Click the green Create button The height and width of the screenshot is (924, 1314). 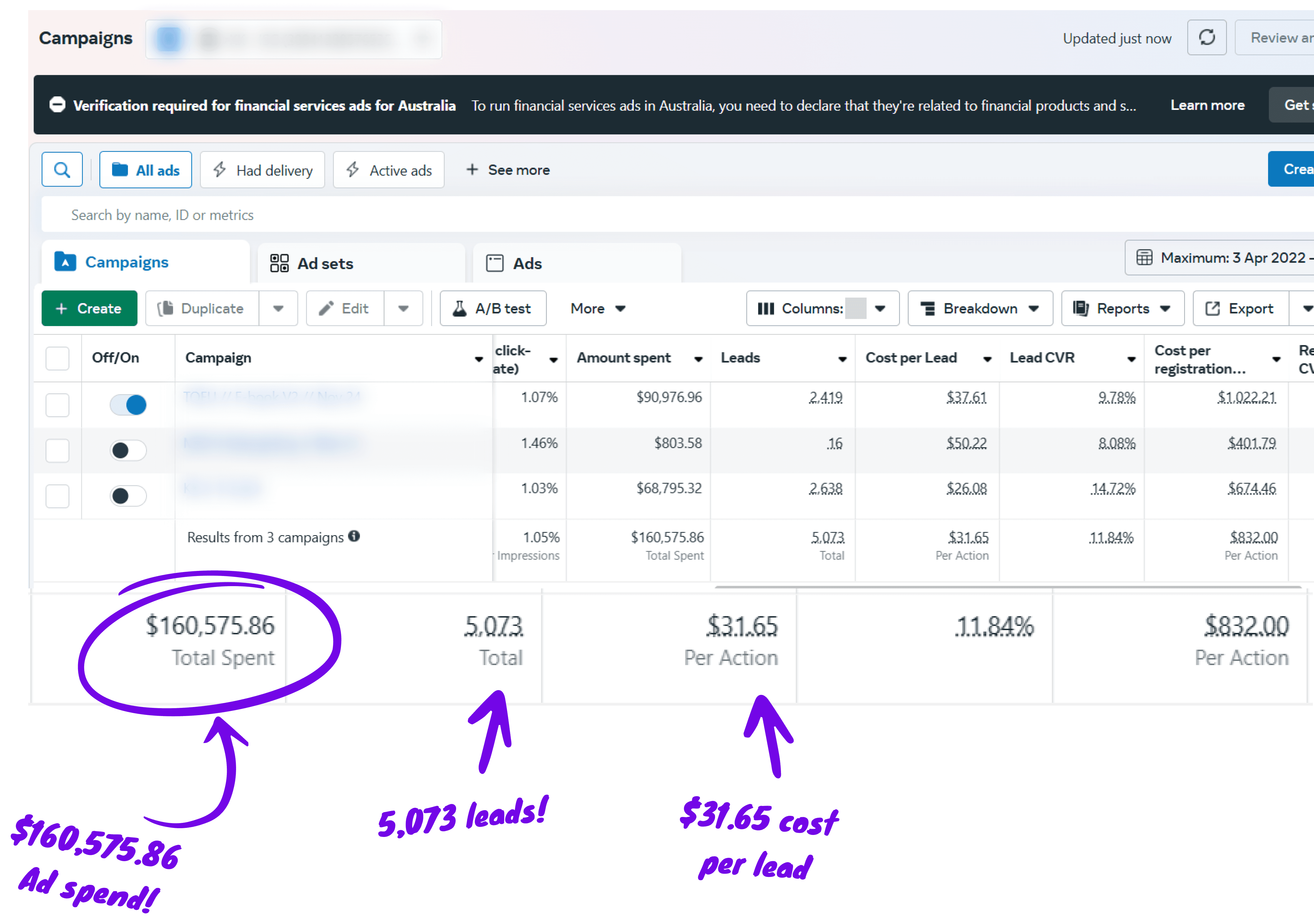click(x=89, y=309)
